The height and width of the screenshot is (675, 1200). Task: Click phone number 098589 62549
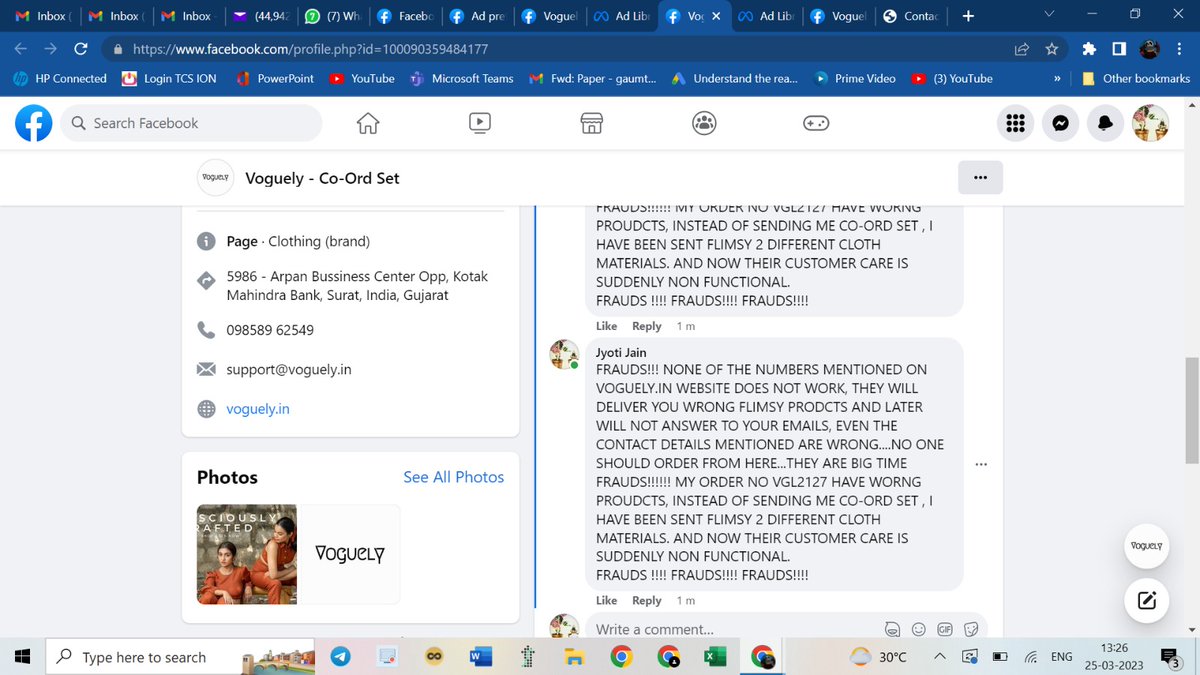(x=270, y=330)
